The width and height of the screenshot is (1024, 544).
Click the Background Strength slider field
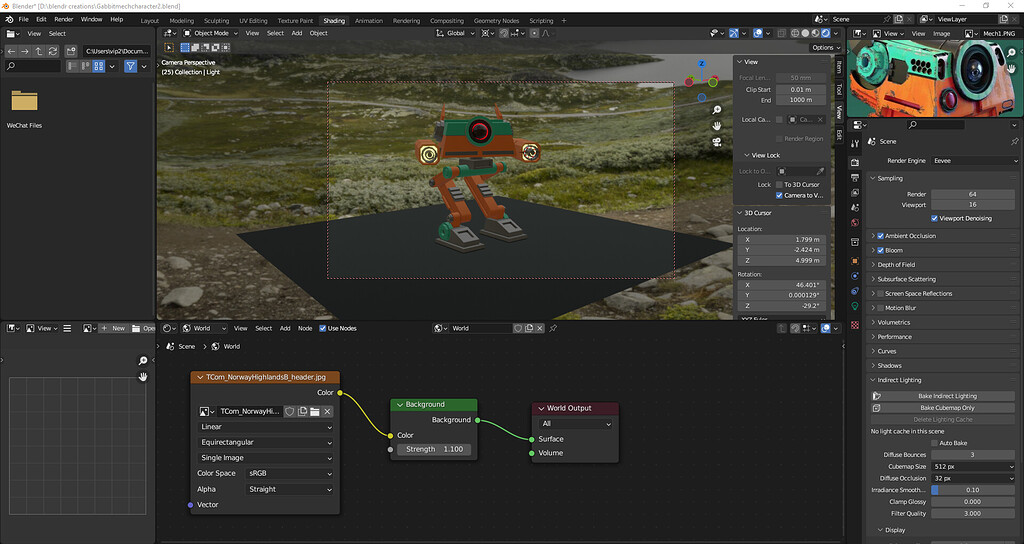[x=432, y=449]
